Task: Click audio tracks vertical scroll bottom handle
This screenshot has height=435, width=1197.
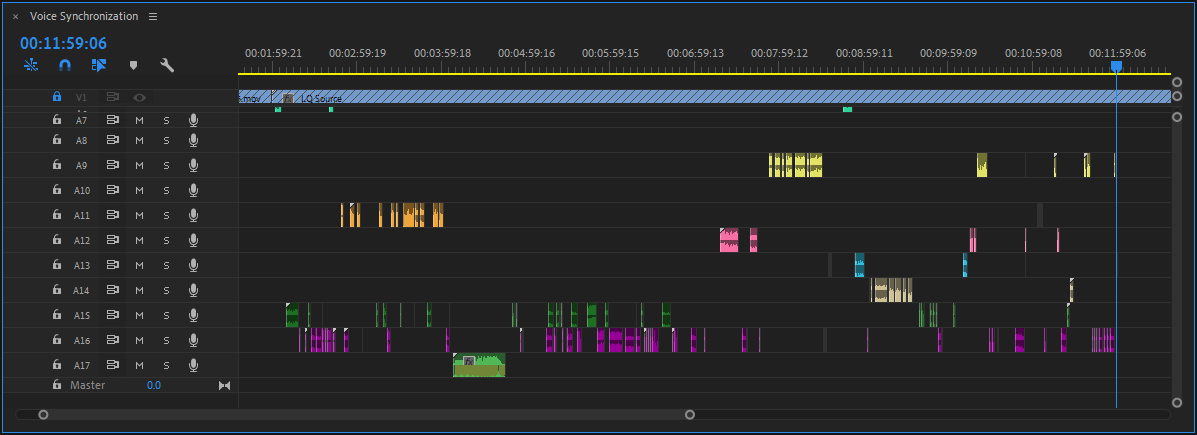Action: pos(1176,402)
